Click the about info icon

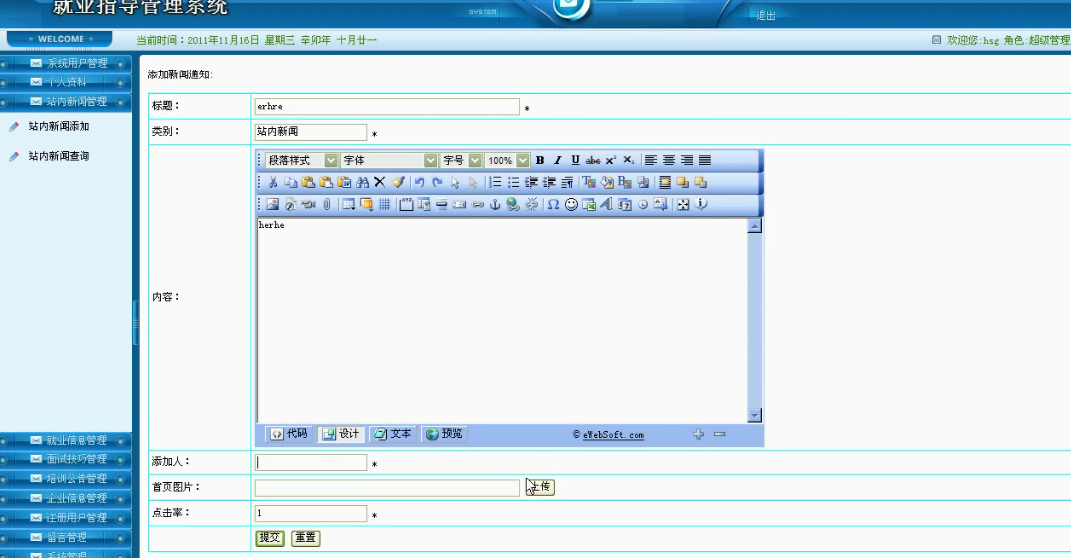tap(701, 204)
